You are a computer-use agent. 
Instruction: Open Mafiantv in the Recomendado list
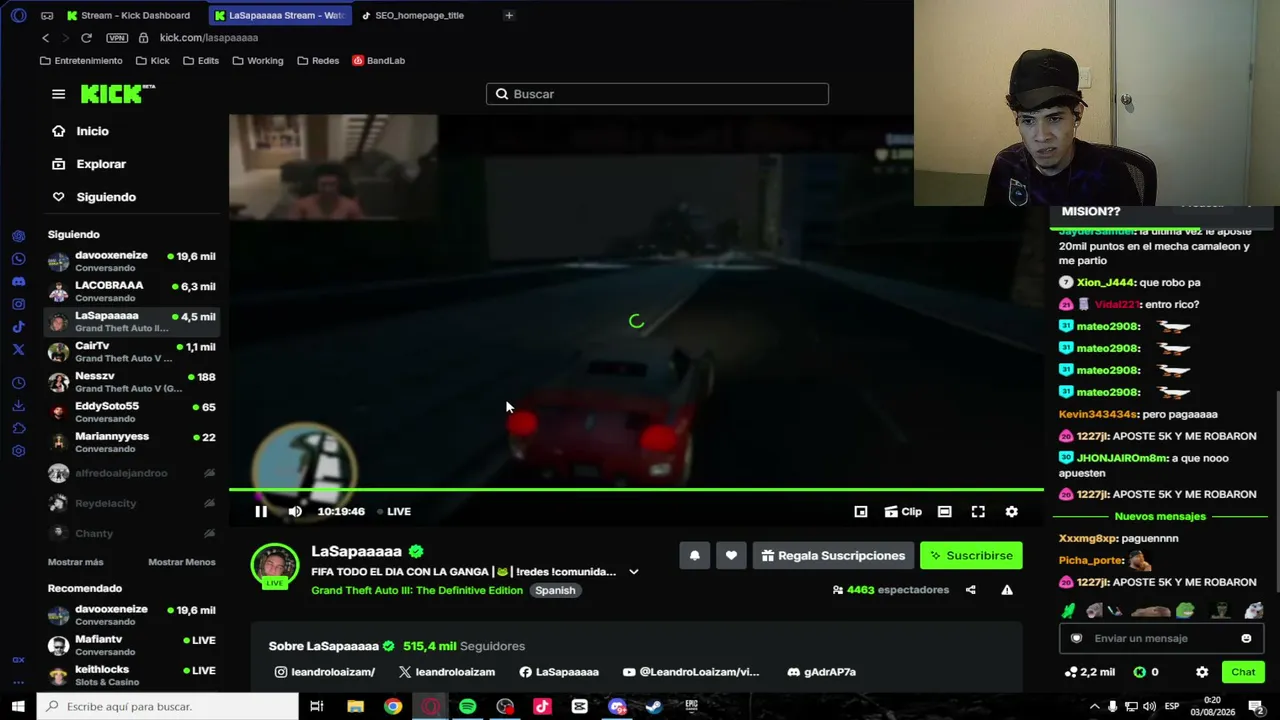click(x=132, y=645)
